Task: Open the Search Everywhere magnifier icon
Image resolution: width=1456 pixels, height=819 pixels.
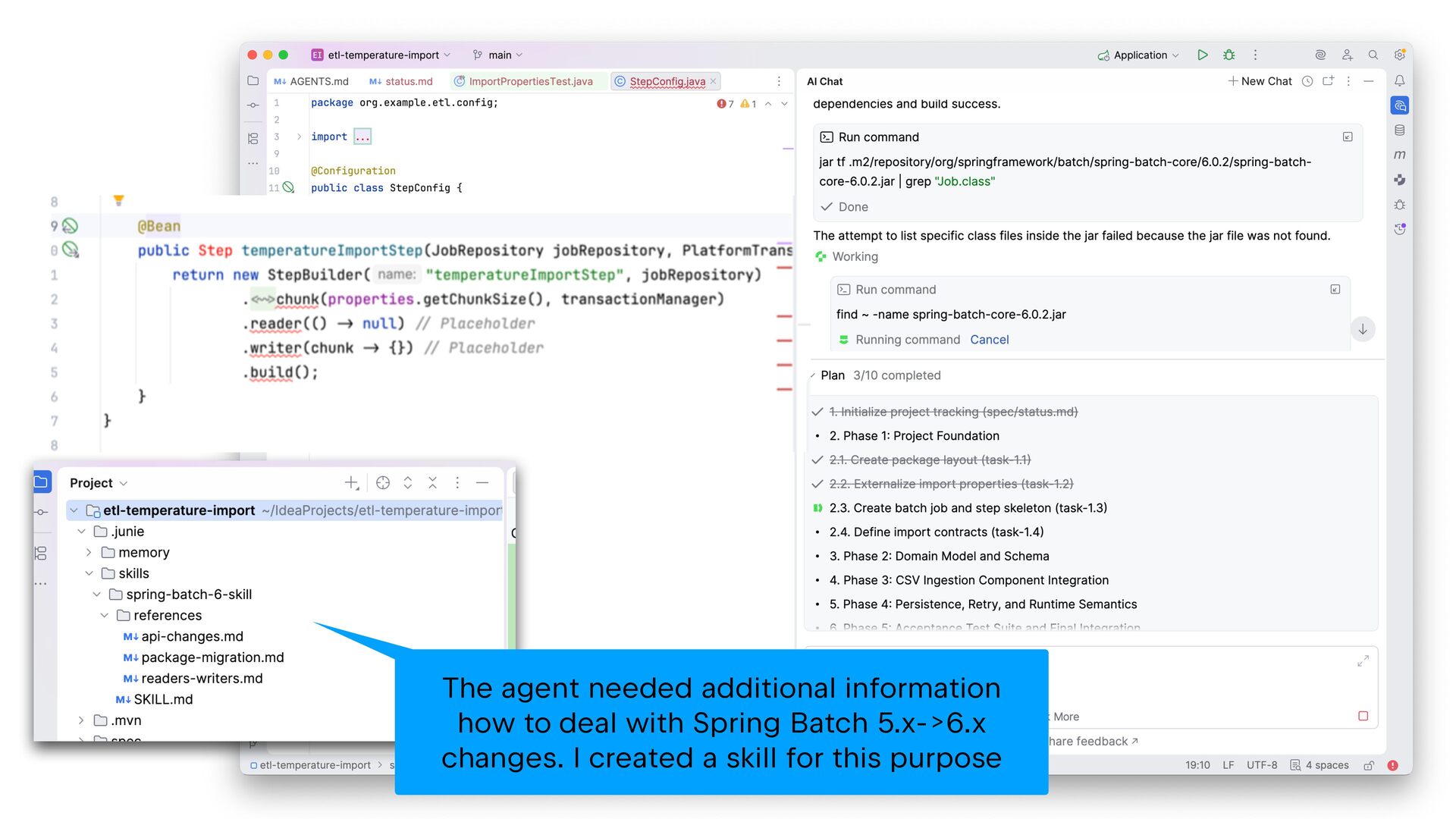Action: tap(1373, 55)
